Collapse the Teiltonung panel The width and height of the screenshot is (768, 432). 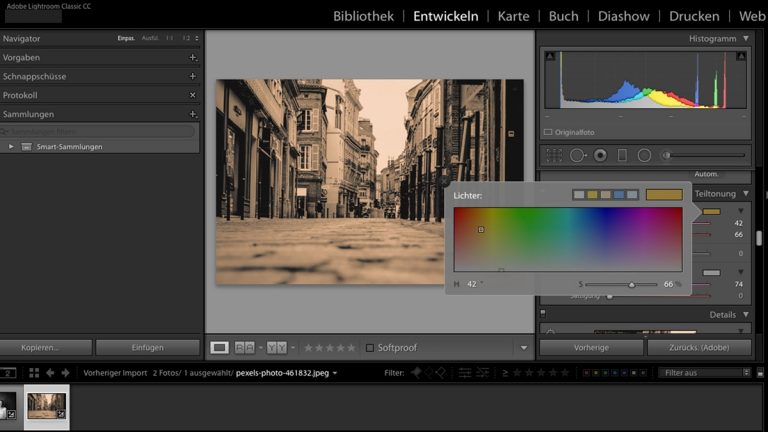[x=744, y=193]
